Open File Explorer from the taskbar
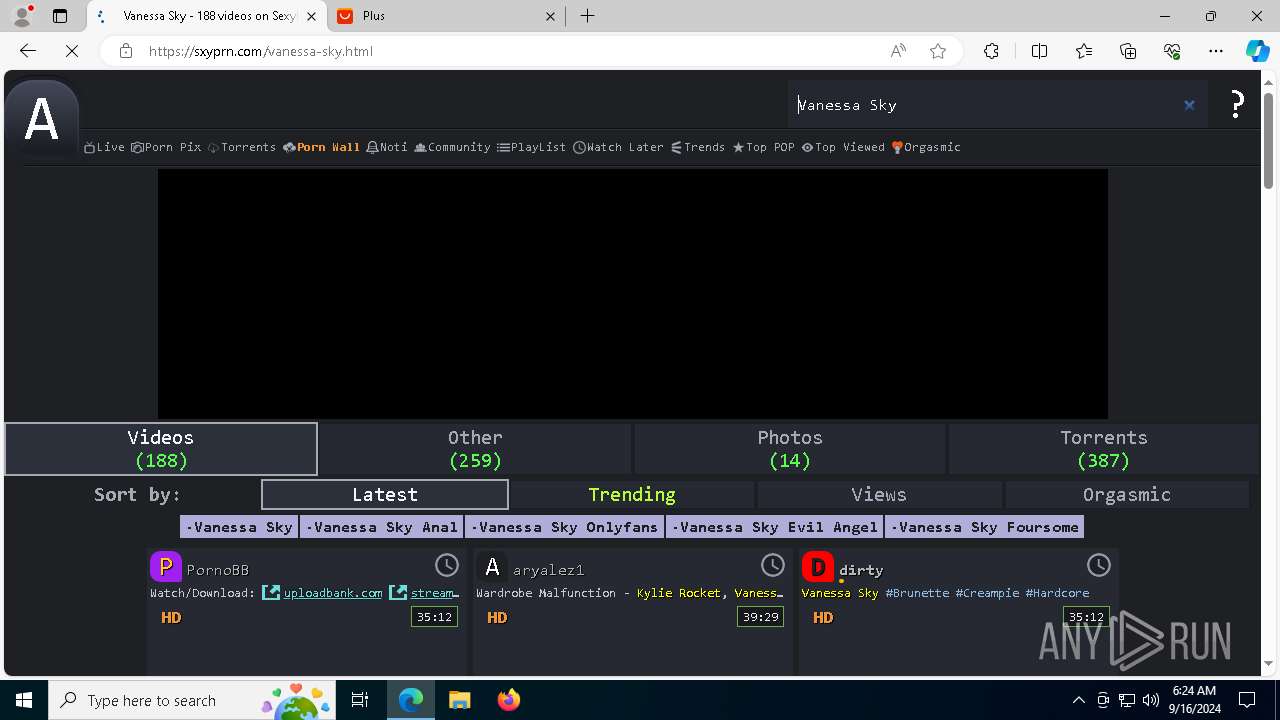The image size is (1280, 720). [x=459, y=700]
